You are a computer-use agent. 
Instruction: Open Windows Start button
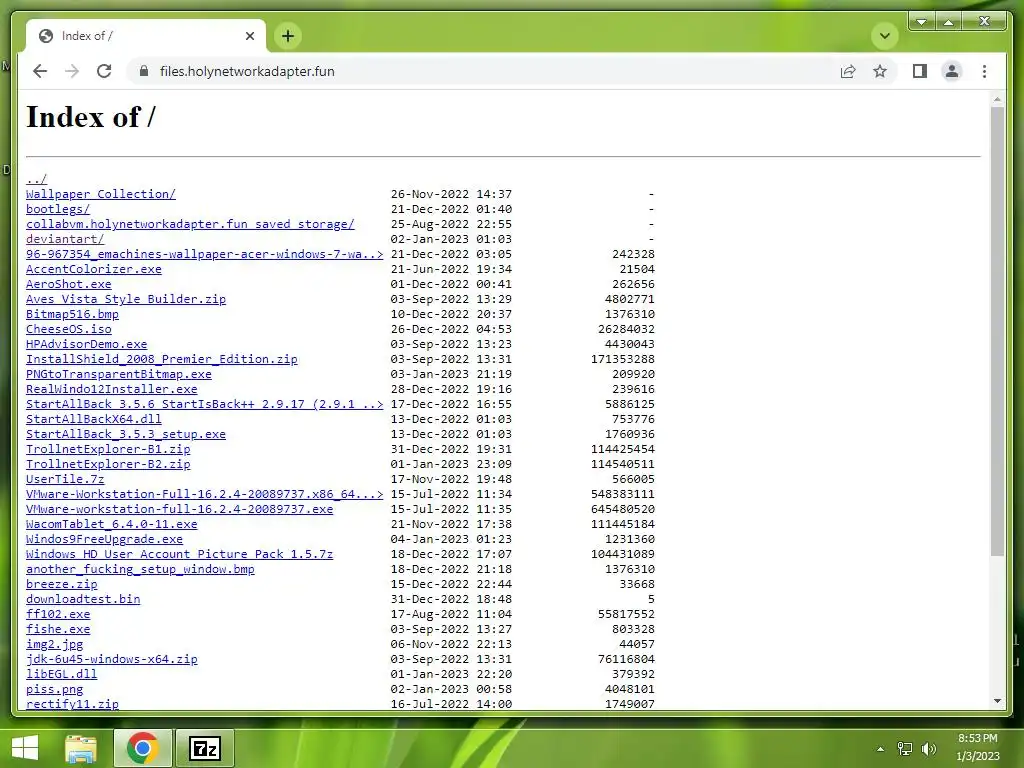point(25,748)
